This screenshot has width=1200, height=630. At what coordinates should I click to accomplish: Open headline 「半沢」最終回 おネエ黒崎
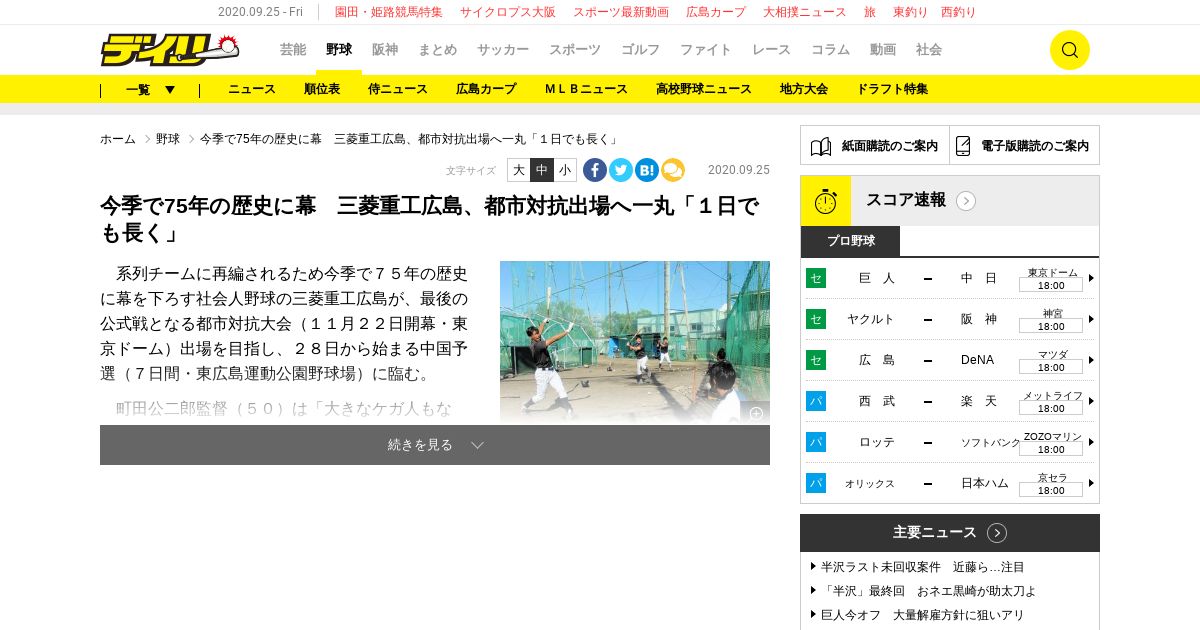(929, 591)
